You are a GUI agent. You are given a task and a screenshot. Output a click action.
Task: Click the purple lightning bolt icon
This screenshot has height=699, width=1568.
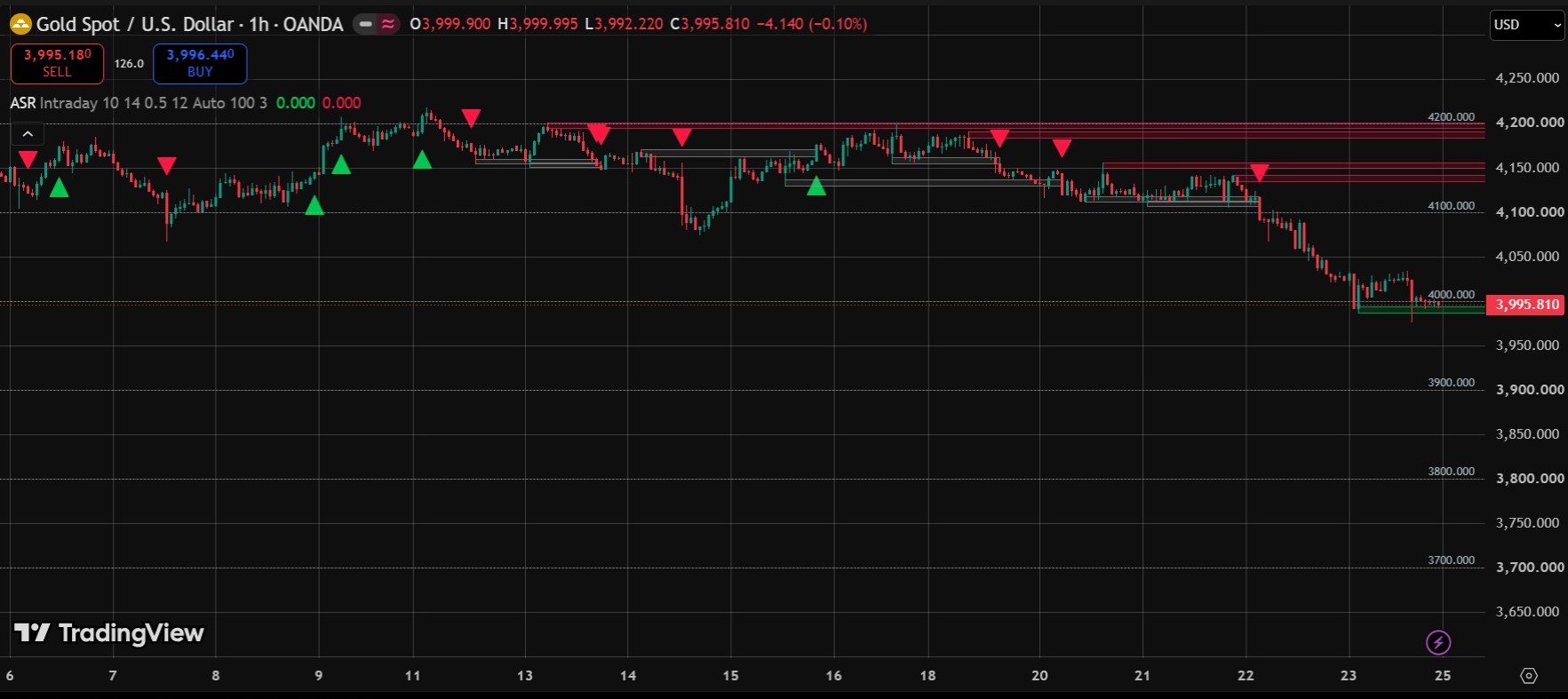point(1438,642)
